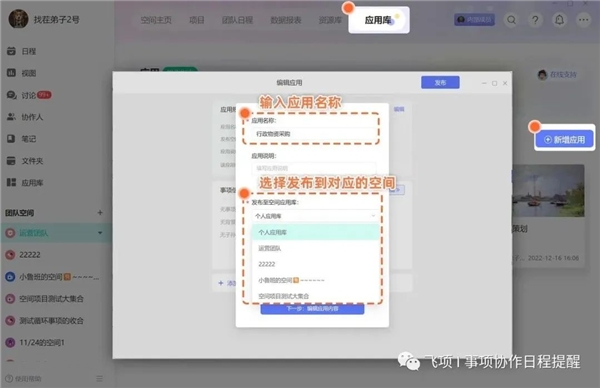Click the blue 发布 button
600x388 pixels.
pyautogui.click(x=440, y=82)
